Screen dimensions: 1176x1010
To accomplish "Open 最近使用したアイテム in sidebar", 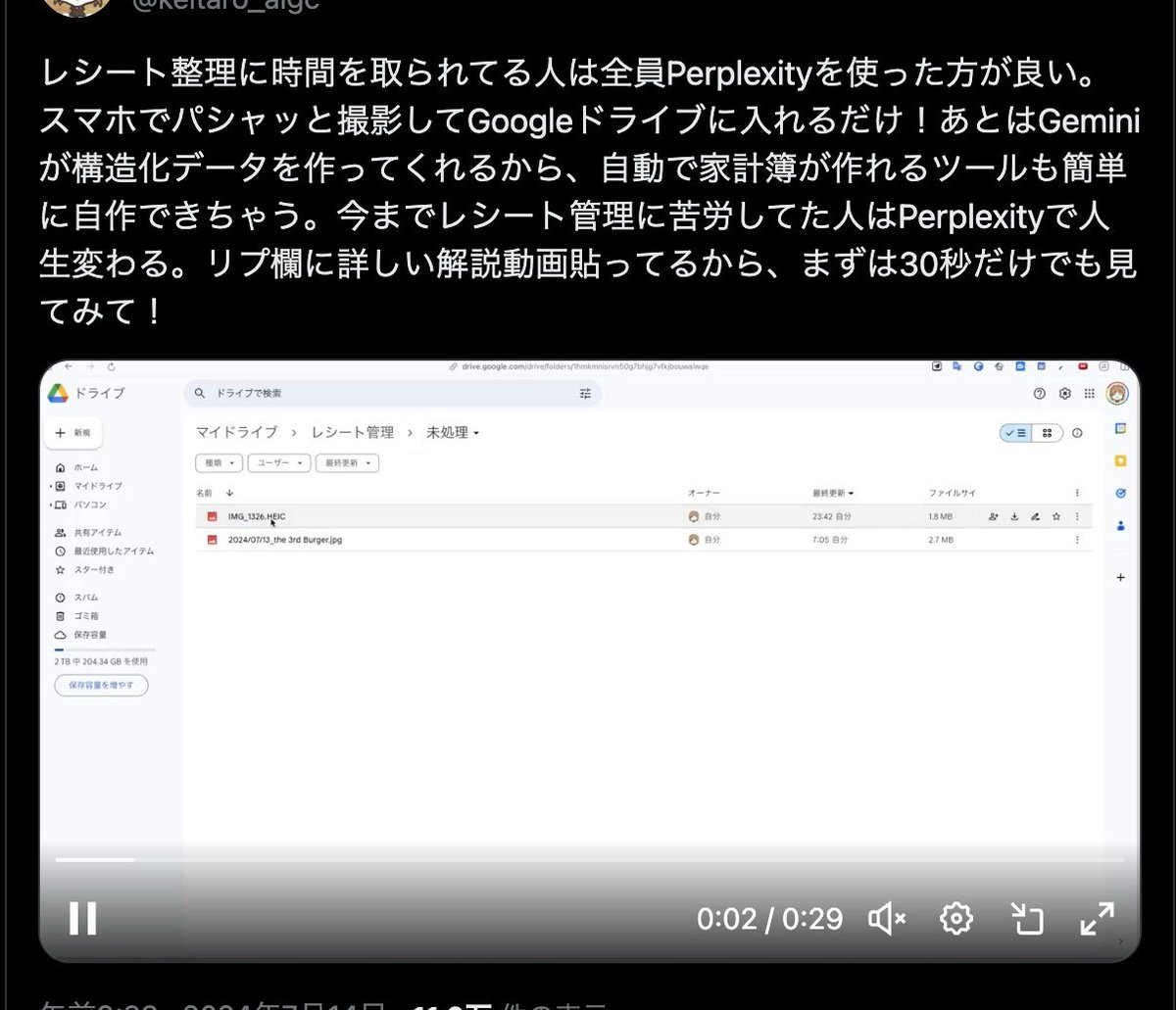I will [x=106, y=551].
